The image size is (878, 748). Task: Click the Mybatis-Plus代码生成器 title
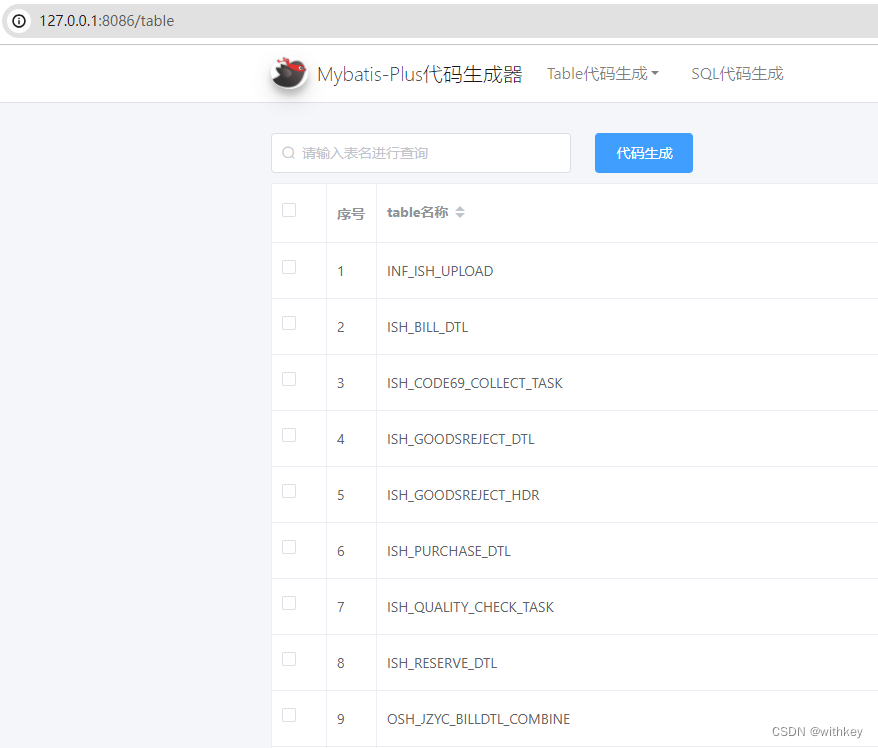click(x=416, y=72)
